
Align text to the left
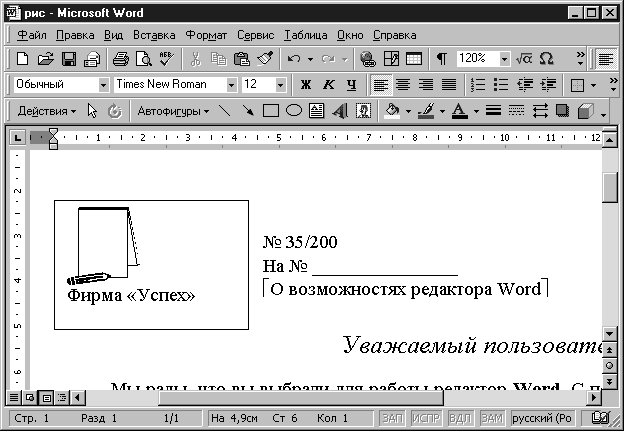380,85
